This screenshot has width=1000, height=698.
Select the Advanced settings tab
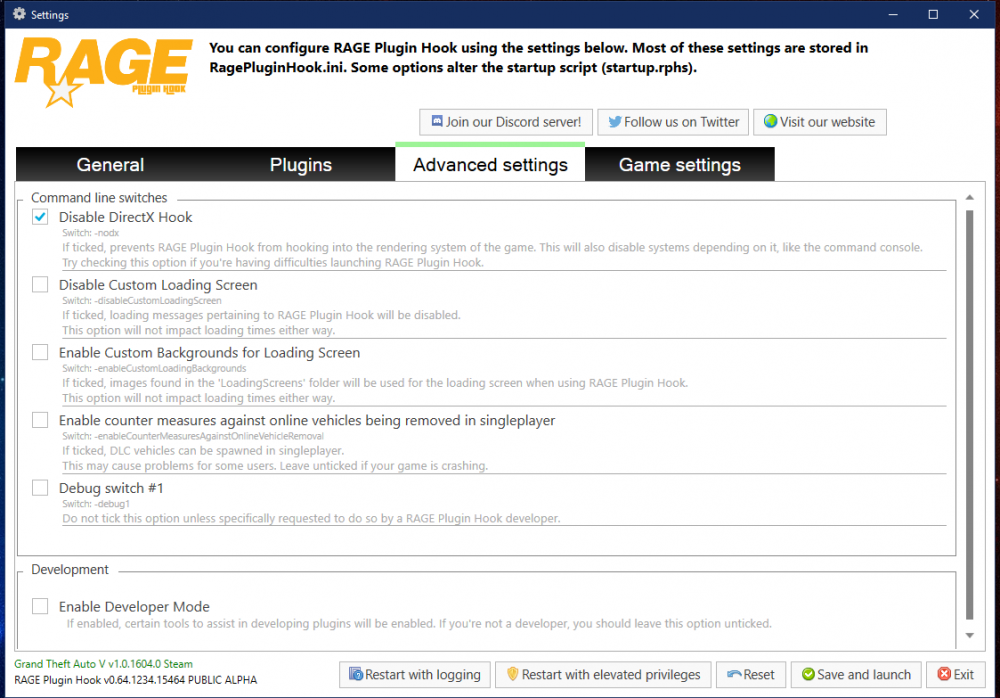pos(490,163)
